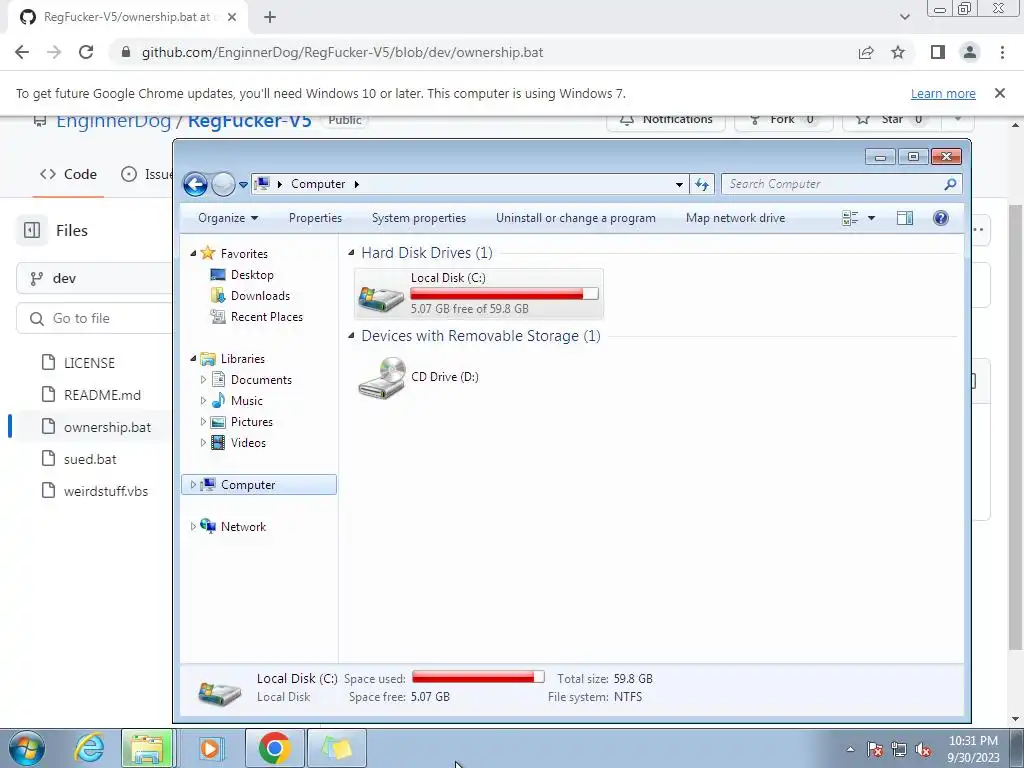Image resolution: width=1024 pixels, height=768 pixels.
Task: Open Chrome three-dot menu
Action: pyautogui.click(x=1002, y=52)
